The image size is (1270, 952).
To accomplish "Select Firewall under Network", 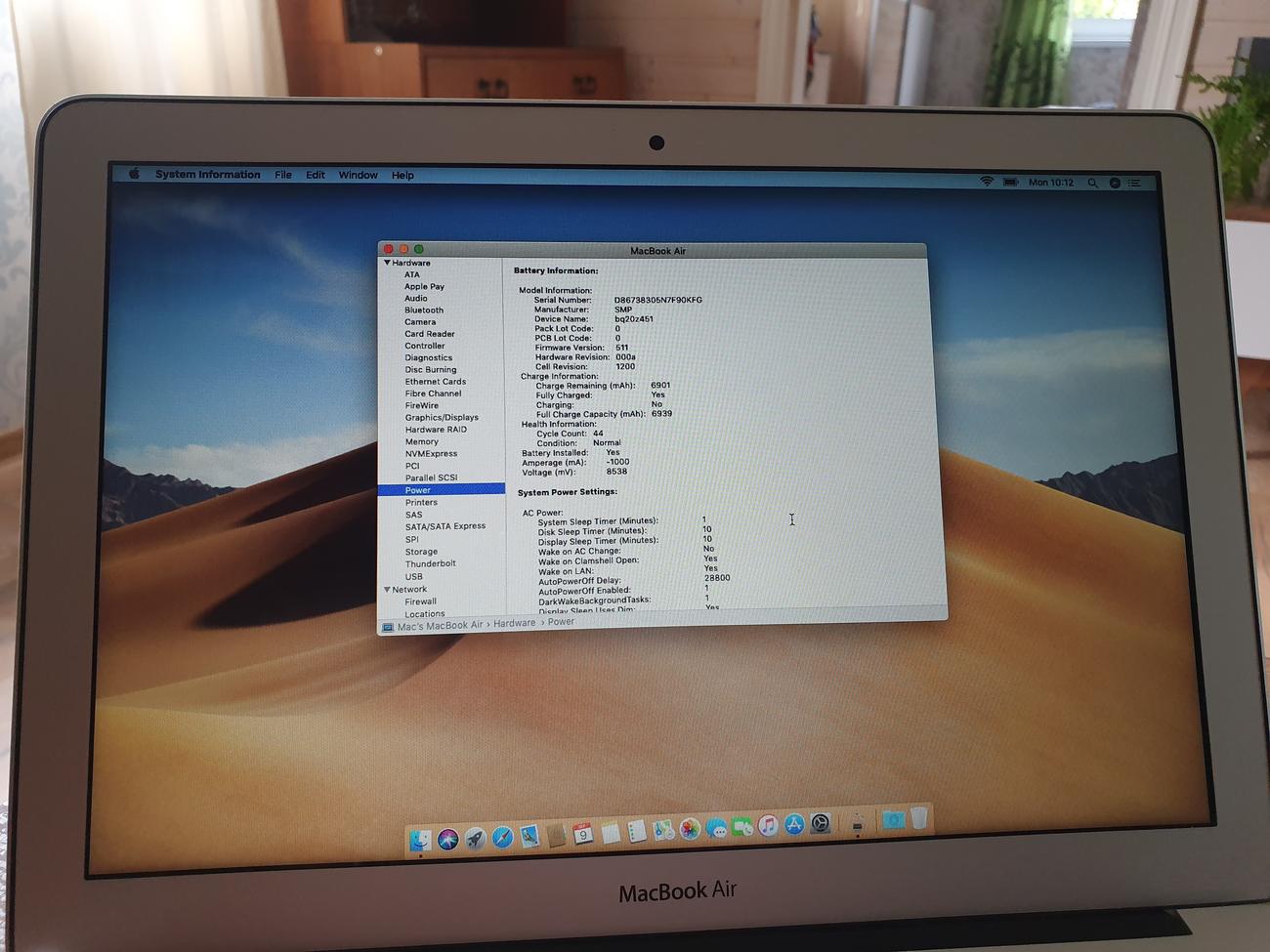I will coord(421,601).
